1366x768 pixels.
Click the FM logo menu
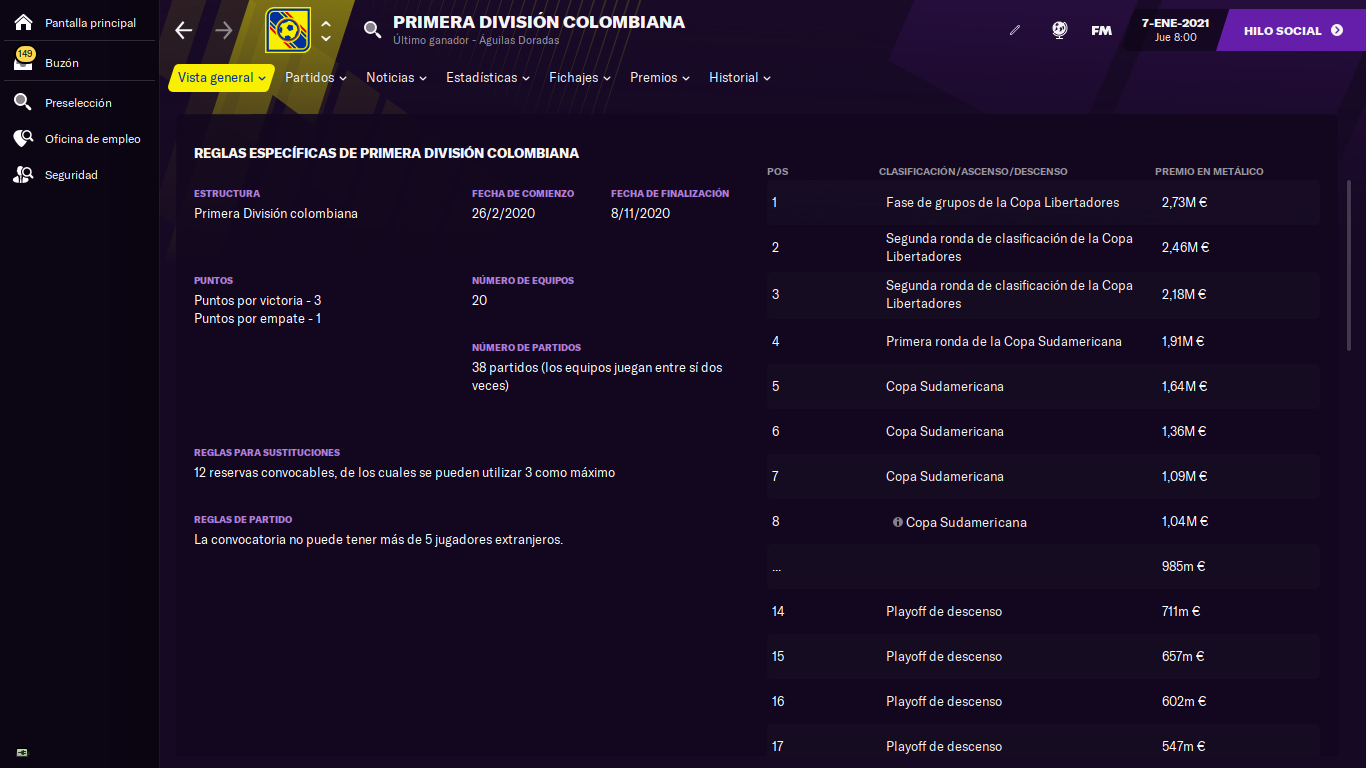1101,30
